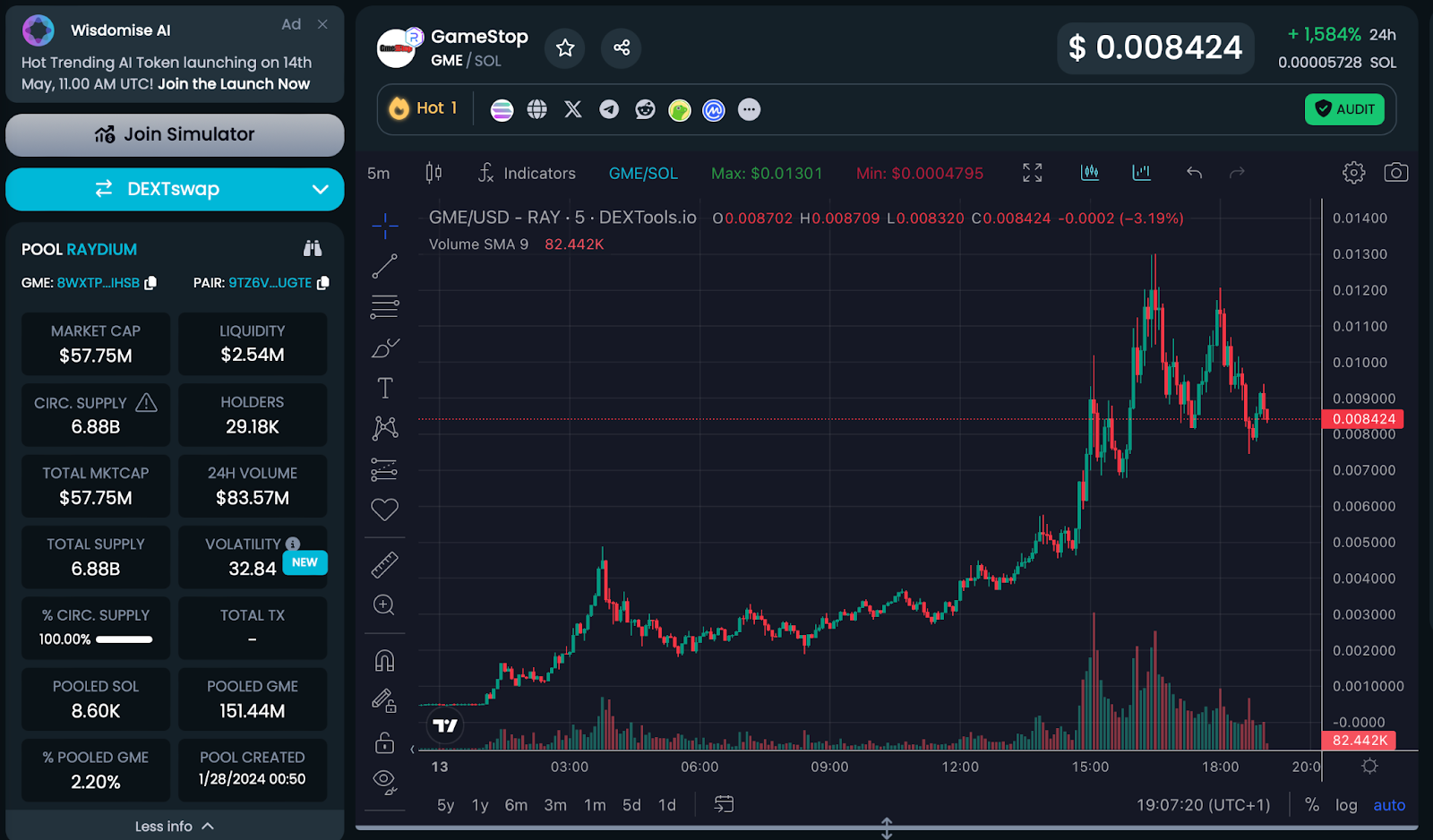Set chart range to 1y
This screenshot has width=1433, height=840.
tap(481, 805)
